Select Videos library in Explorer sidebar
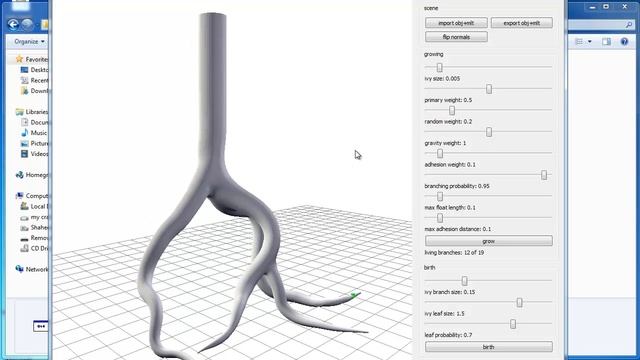The height and width of the screenshot is (360, 640). (34, 154)
